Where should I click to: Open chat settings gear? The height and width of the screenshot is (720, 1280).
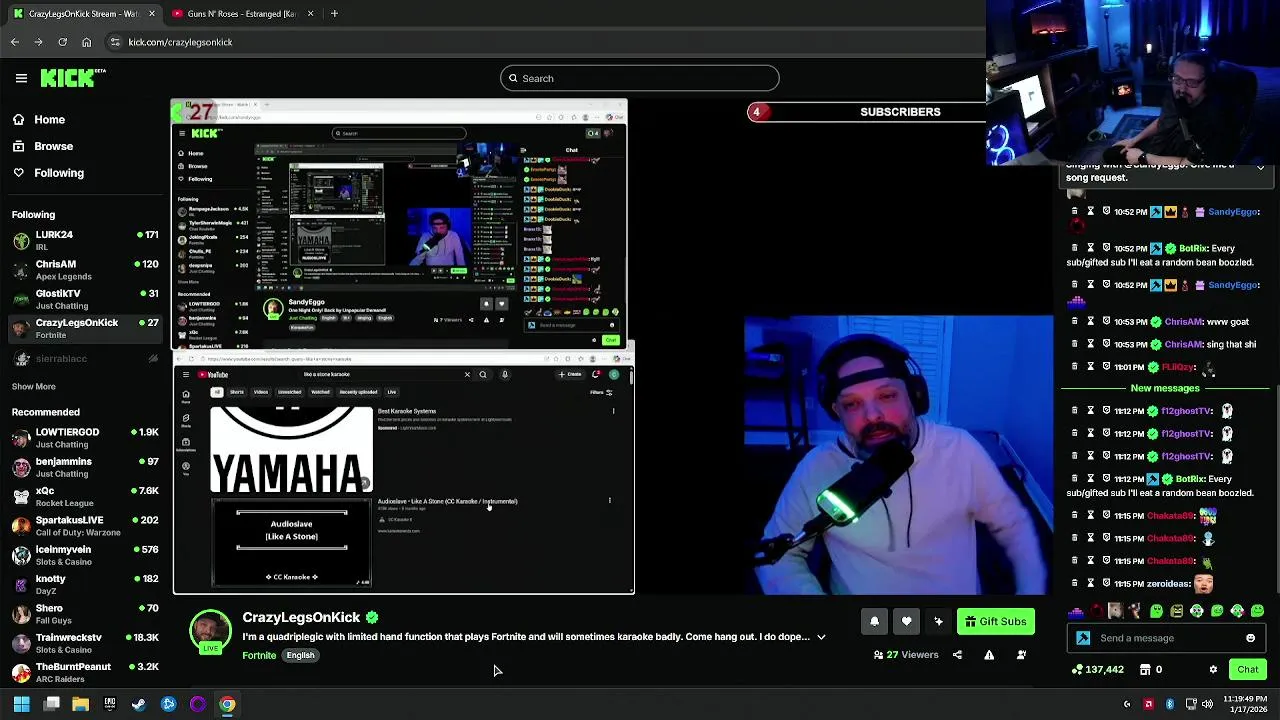pos(1213,670)
